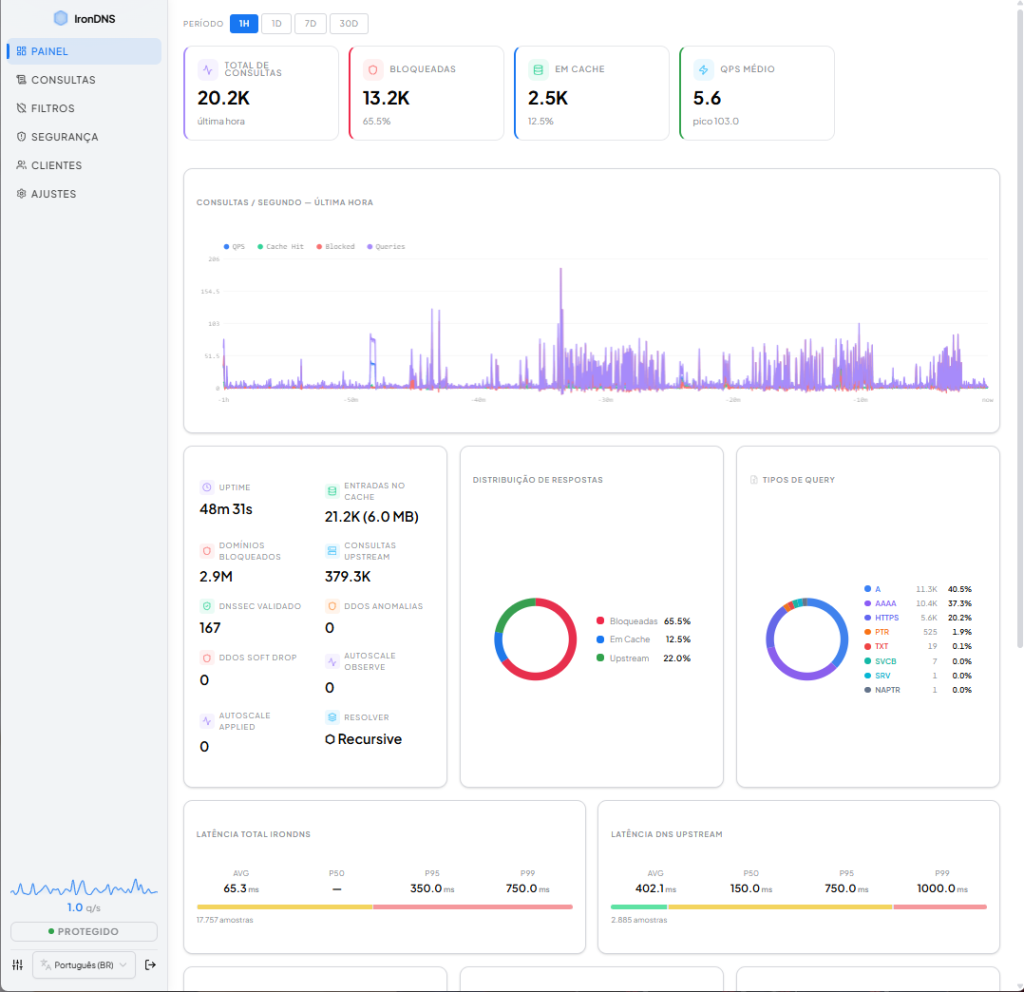Switch period to 1D
This screenshot has height=992, width=1024.
pyautogui.click(x=276, y=23)
